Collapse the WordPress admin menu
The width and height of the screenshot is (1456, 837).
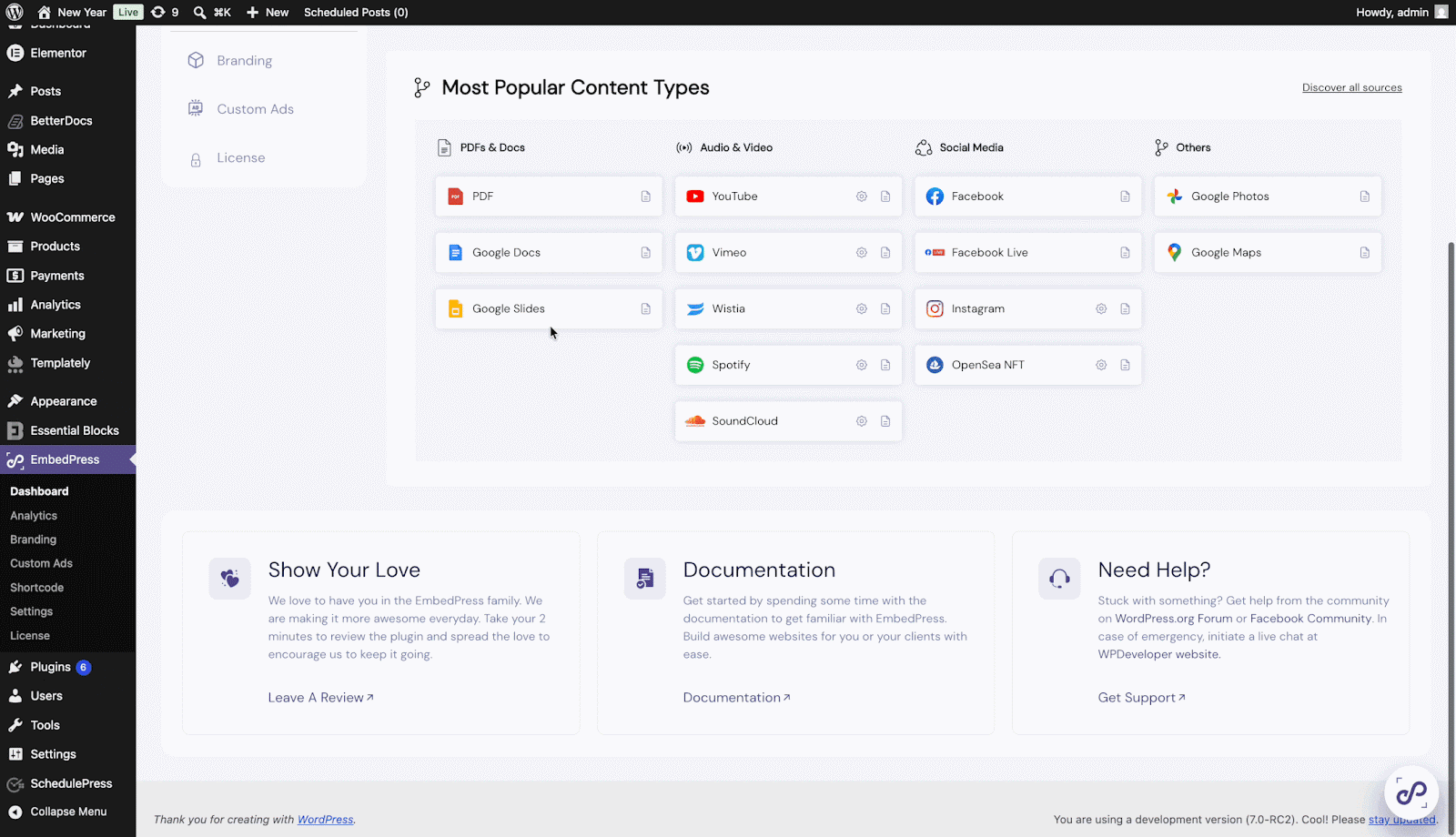67,812
